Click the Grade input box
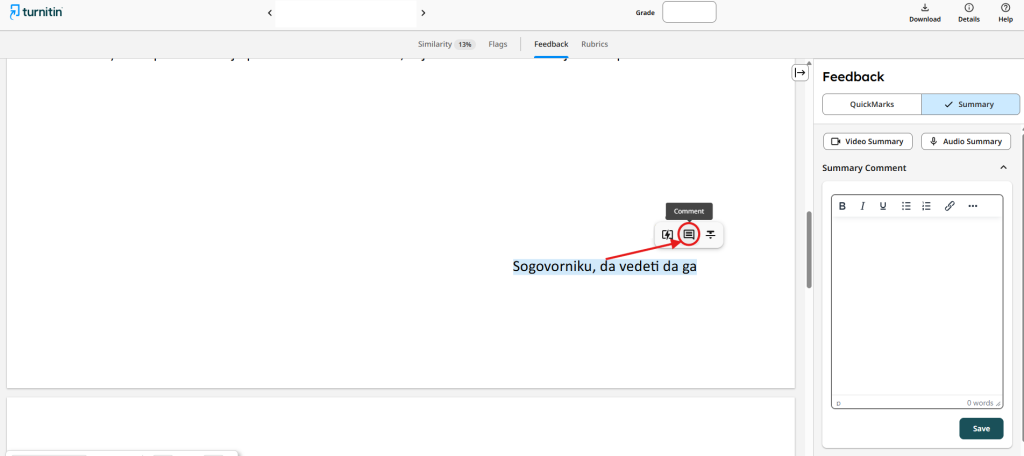The width and height of the screenshot is (1024, 456). click(x=689, y=12)
